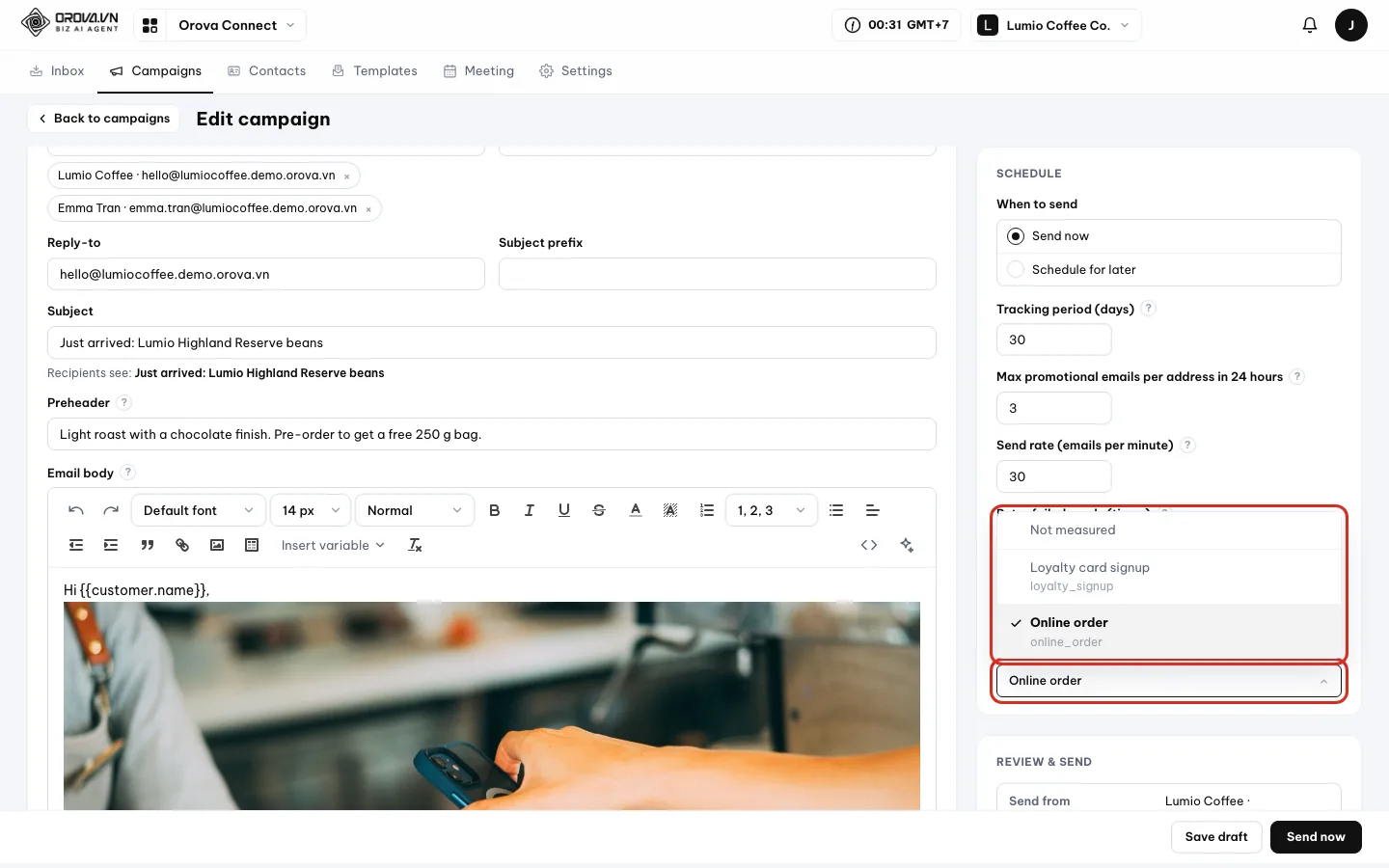Image resolution: width=1389 pixels, height=868 pixels.
Task: Expand the Insert variable dropdown
Action: tap(333, 545)
